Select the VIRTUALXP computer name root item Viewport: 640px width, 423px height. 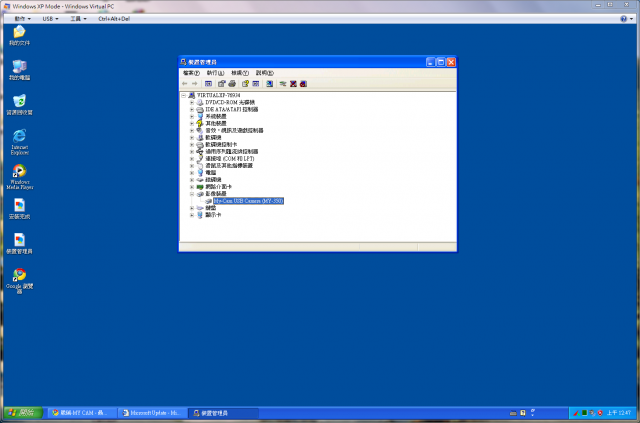pos(218,96)
